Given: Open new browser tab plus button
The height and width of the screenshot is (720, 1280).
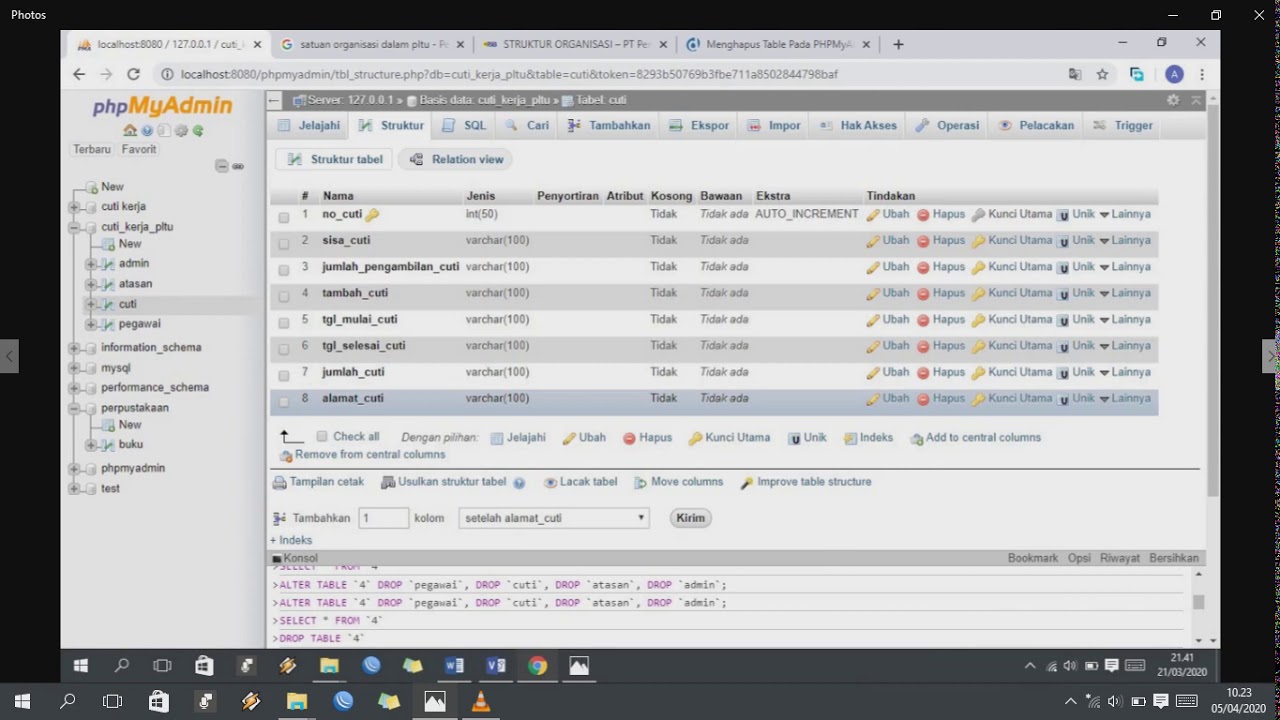Looking at the screenshot, I should tap(898, 44).
